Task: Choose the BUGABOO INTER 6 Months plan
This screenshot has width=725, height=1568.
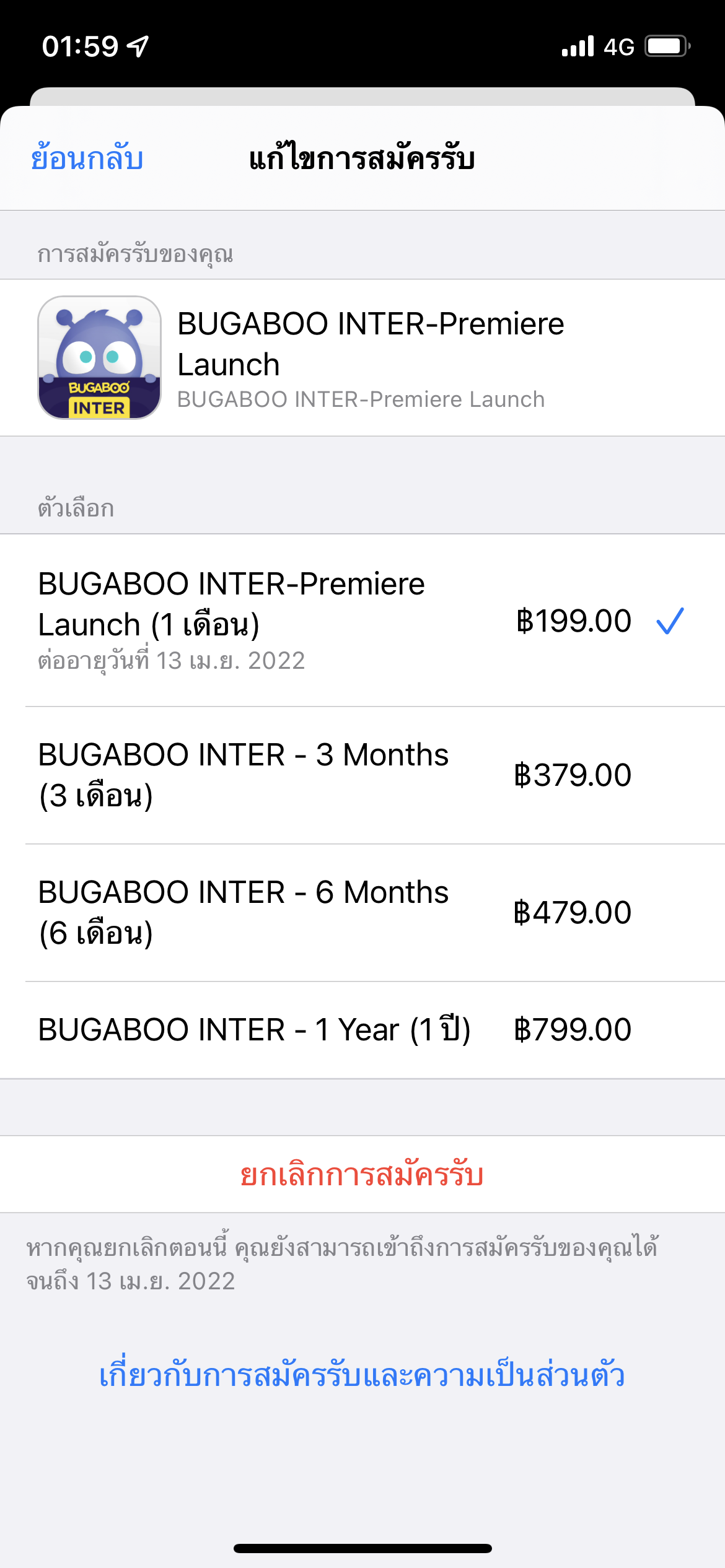Action: point(243,912)
